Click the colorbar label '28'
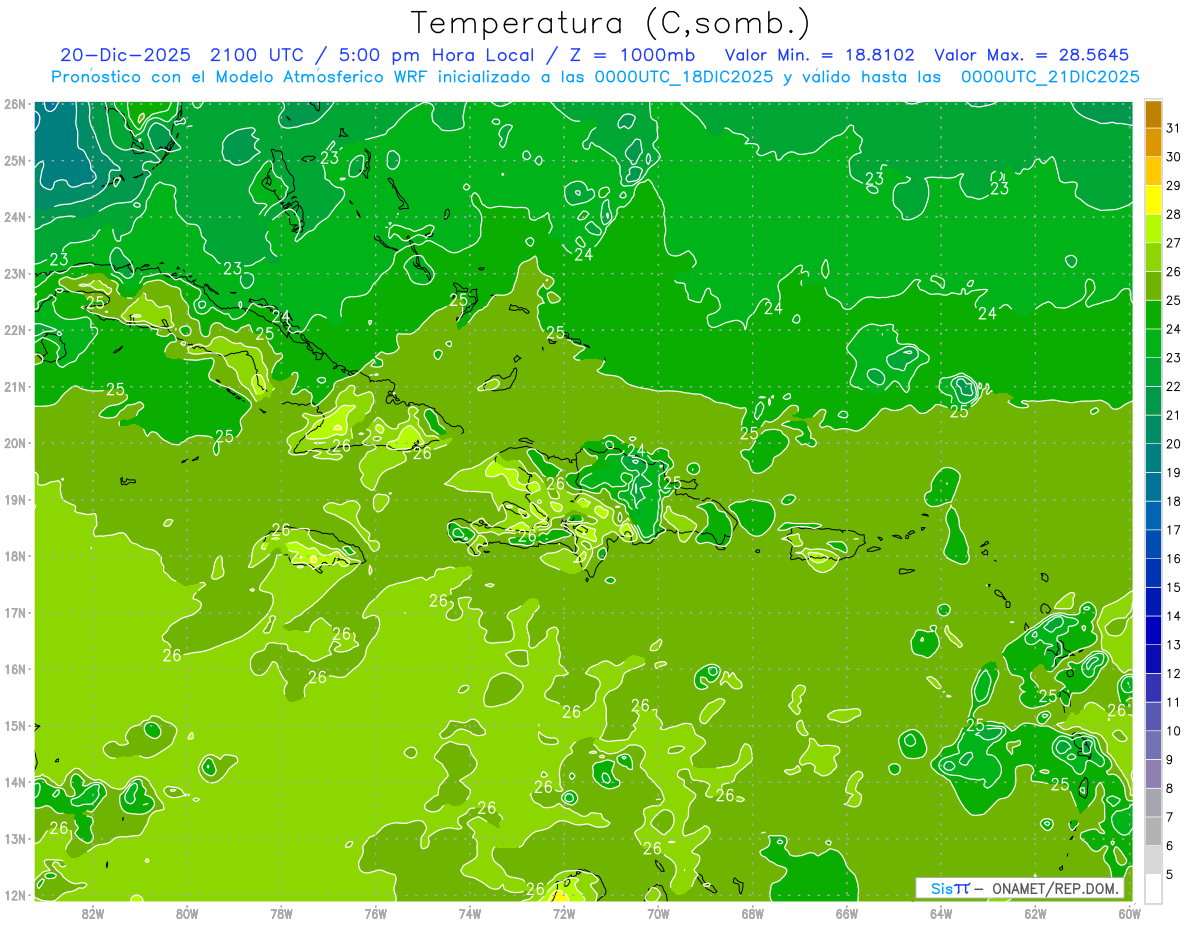 coord(1173,214)
